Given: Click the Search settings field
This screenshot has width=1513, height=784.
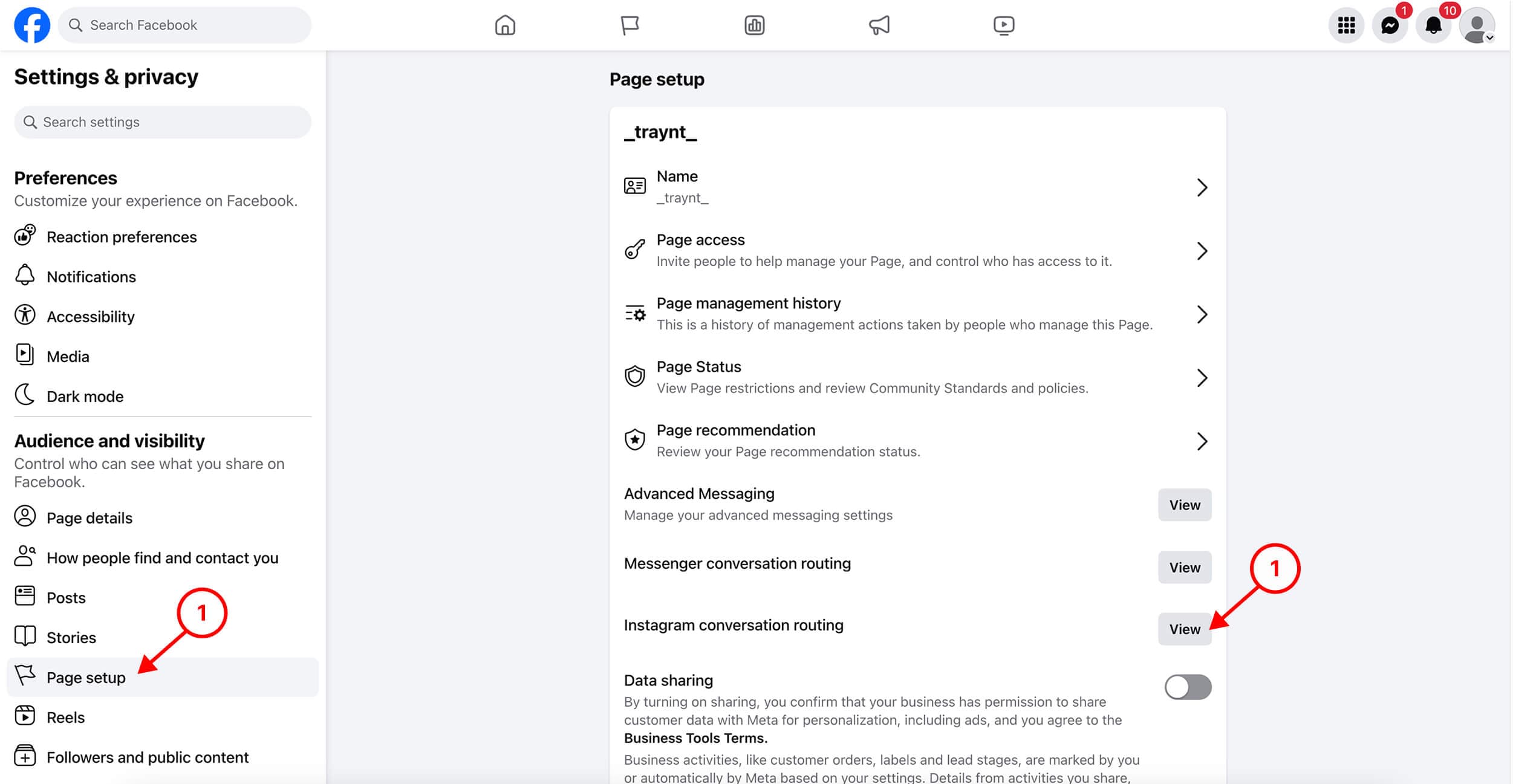Looking at the screenshot, I should (163, 122).
